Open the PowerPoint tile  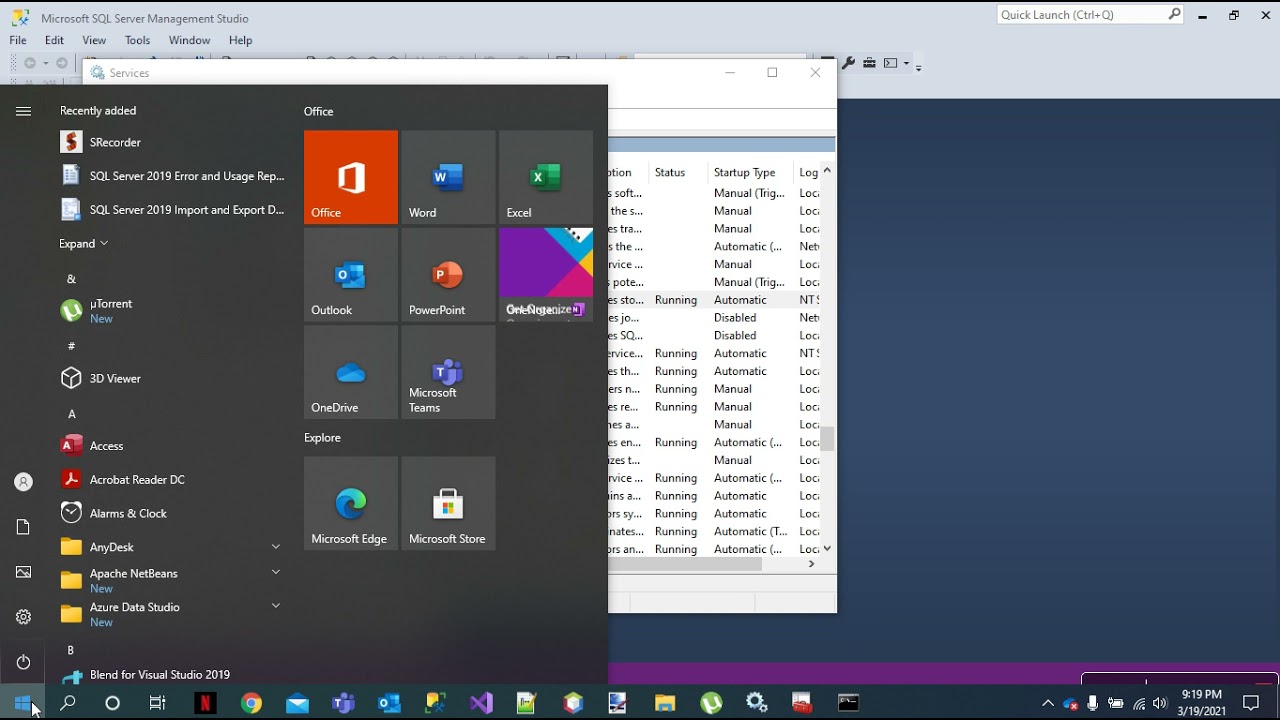pos(448,275)
